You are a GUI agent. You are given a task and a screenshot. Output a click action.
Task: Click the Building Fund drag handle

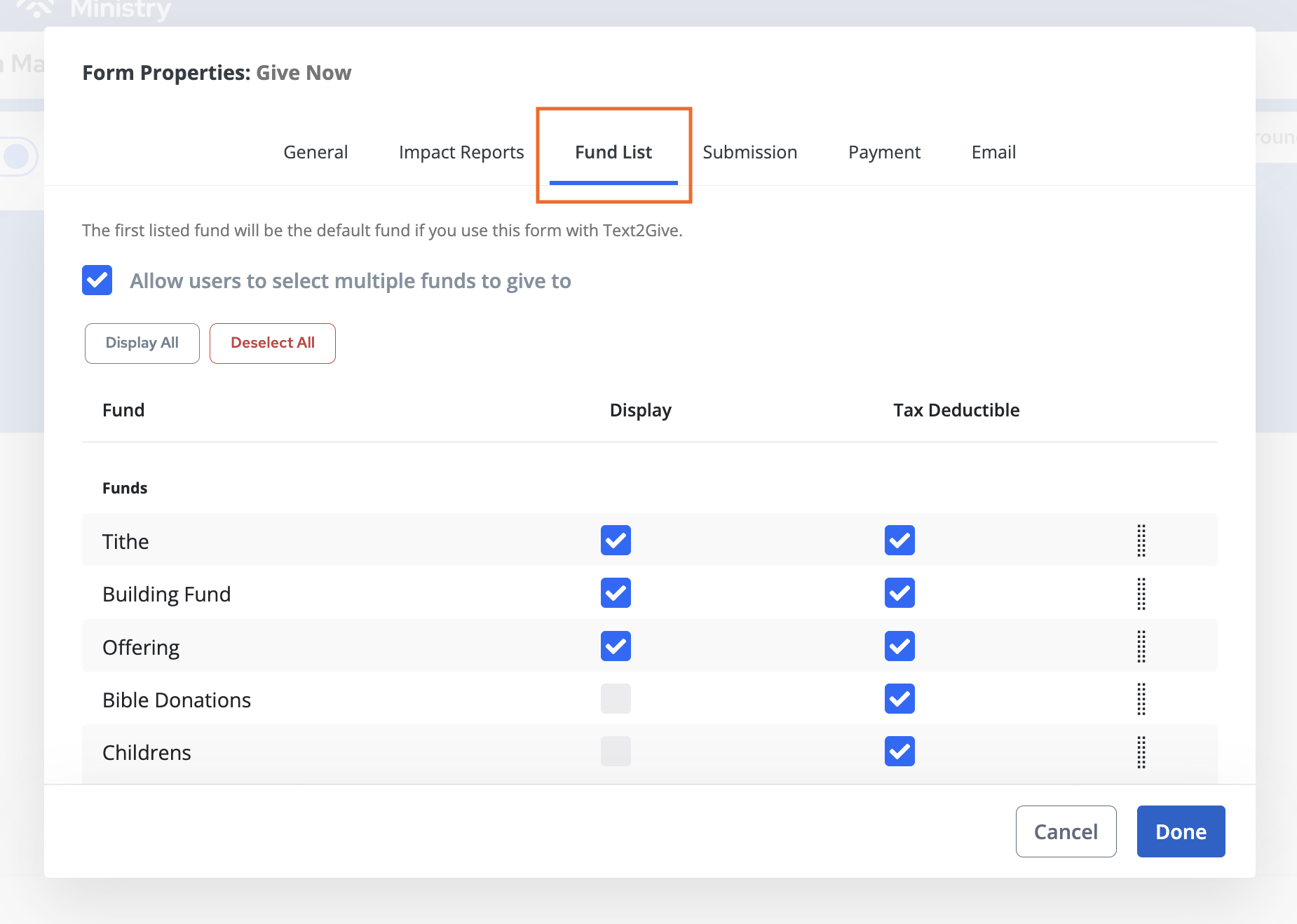click(1141, 594)
